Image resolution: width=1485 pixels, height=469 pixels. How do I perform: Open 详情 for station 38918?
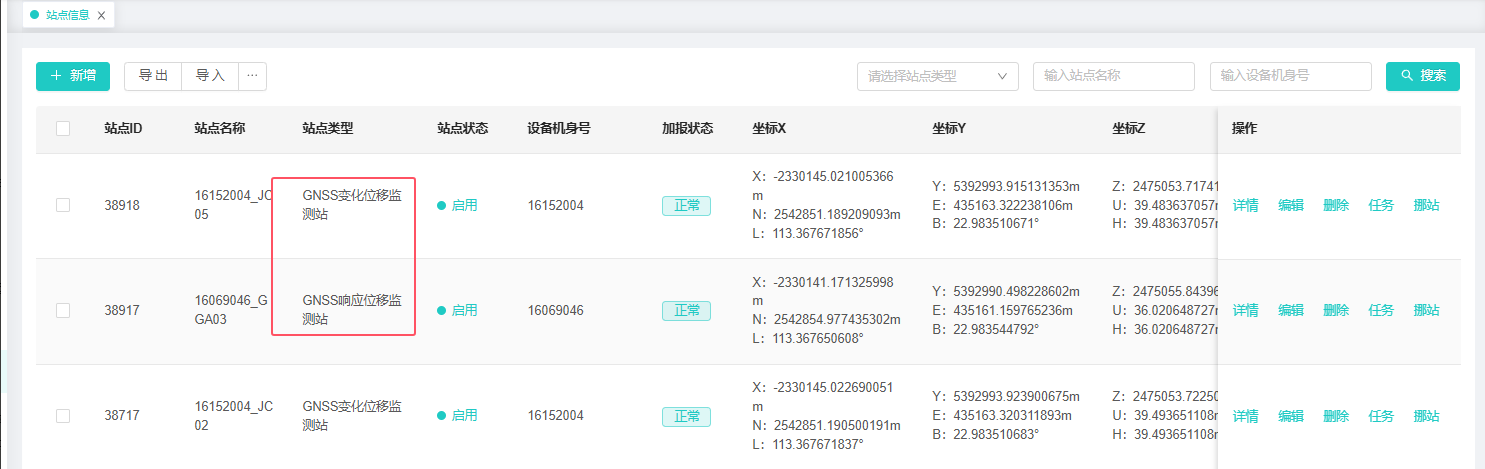[1245, 205]
